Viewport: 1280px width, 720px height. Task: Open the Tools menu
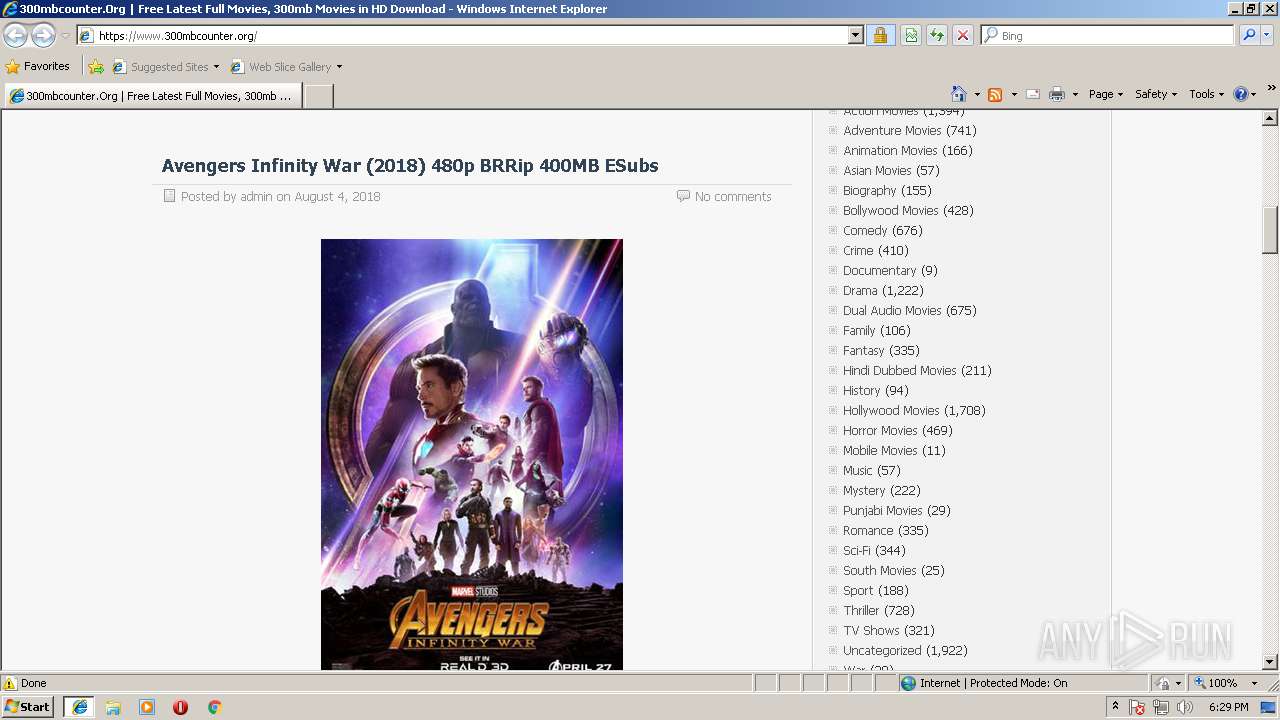pos(1205,94)
